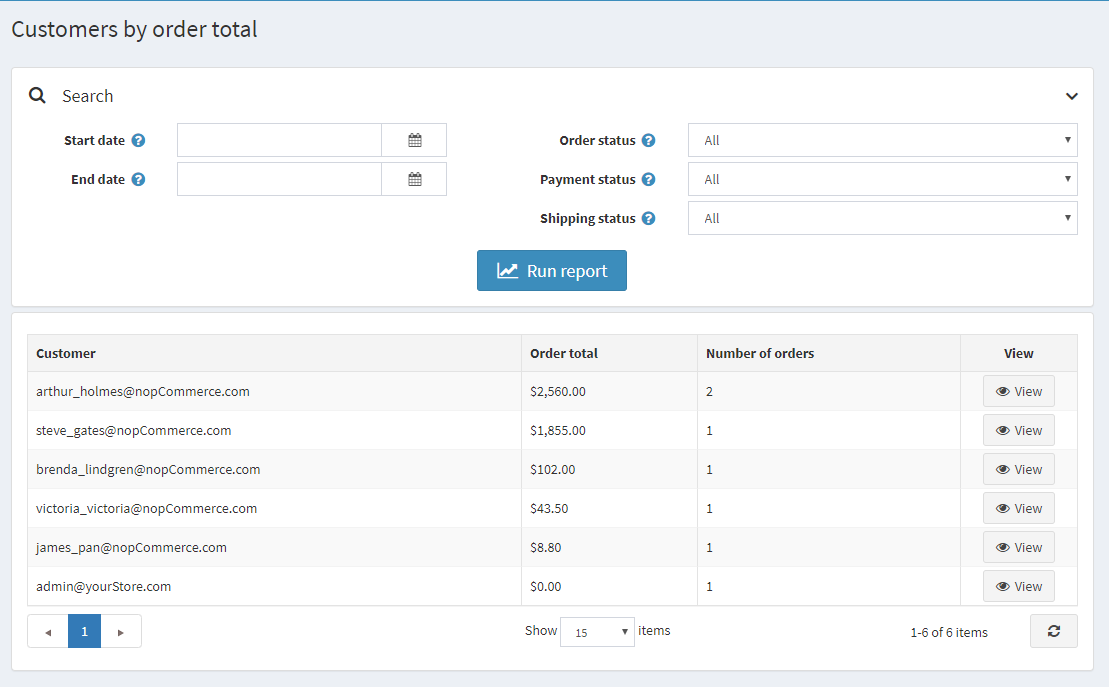Click the End date help icon
The height and width of the screenshot is (687, 1109).
[139, 180]
